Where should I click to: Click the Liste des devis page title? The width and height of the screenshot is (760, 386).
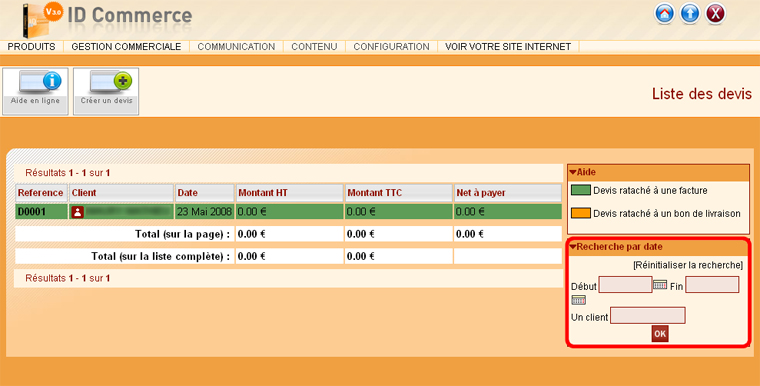click(701, 94)
